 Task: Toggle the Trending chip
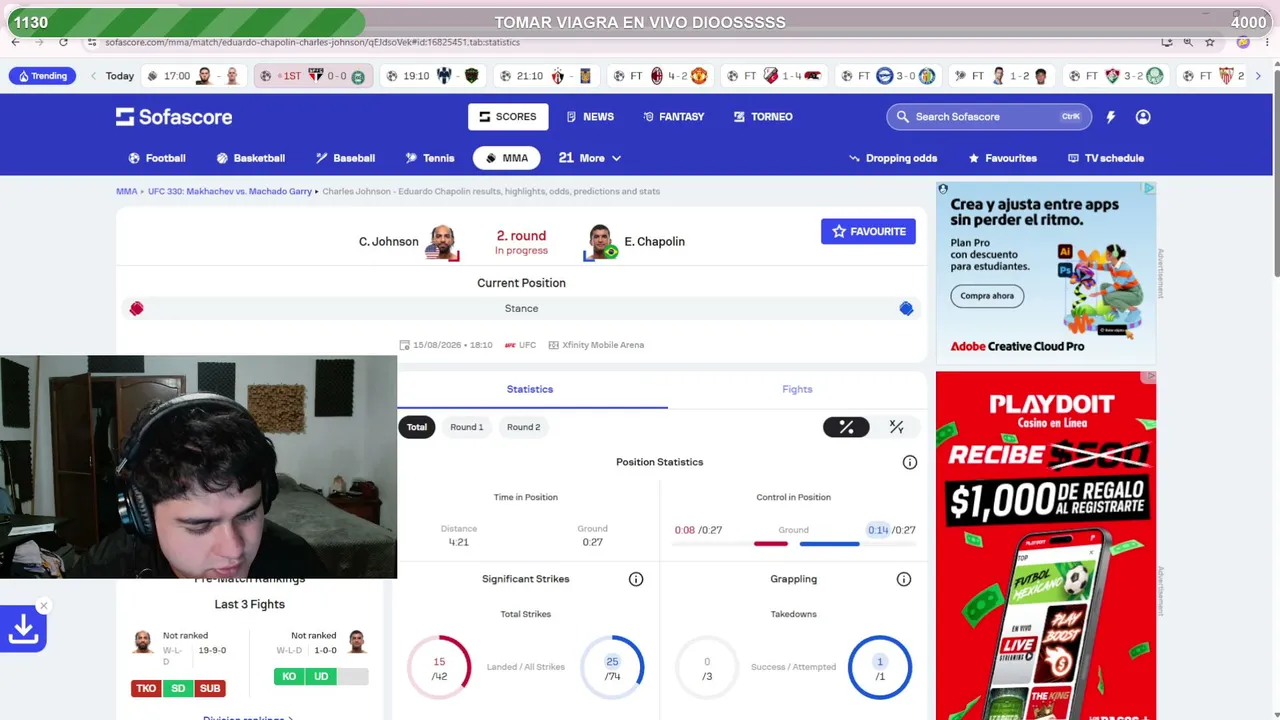(41, 76)
